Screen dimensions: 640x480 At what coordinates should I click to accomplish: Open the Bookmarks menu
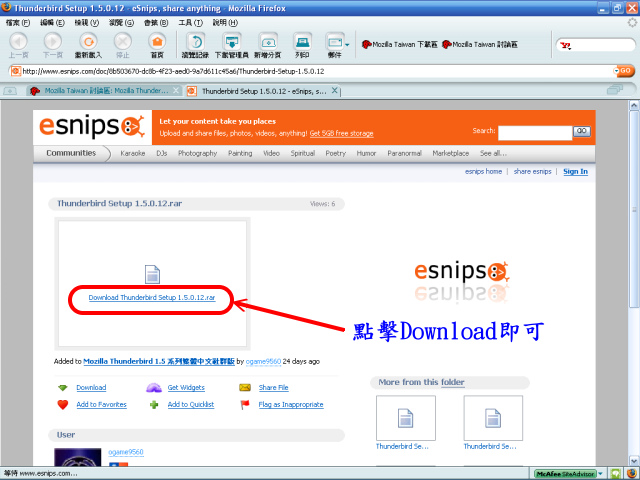click(x=156, y=22)
